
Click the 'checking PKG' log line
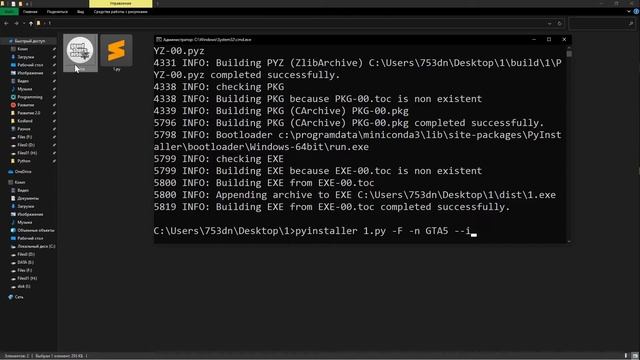tap(219, 87)
